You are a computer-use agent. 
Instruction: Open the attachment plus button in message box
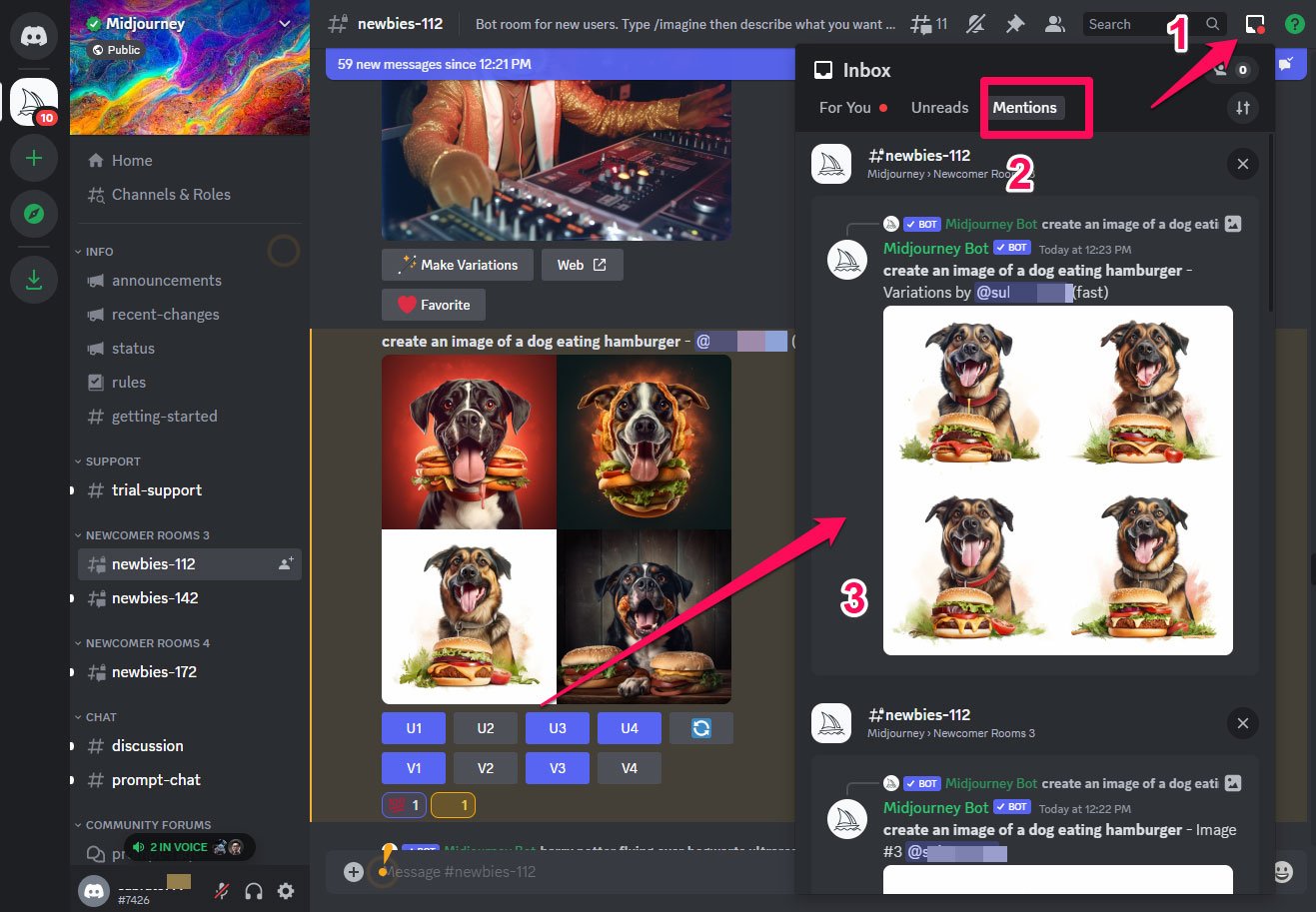tap(353, 872)
